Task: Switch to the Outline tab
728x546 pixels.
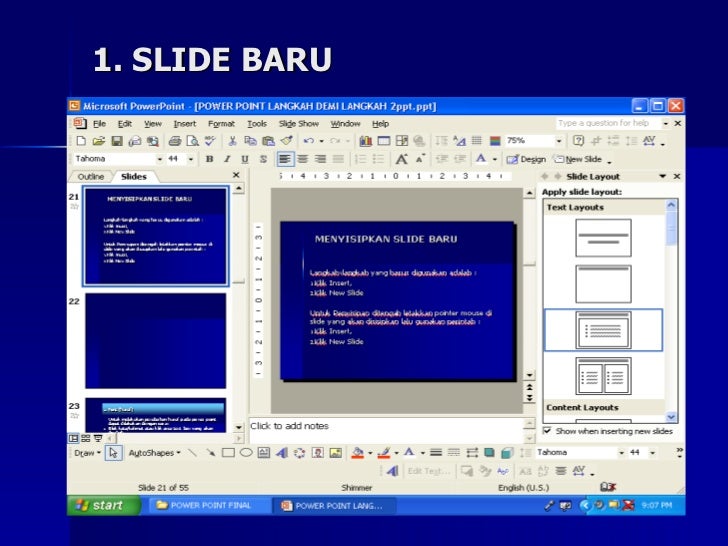Action: click(x=91, y=176)
